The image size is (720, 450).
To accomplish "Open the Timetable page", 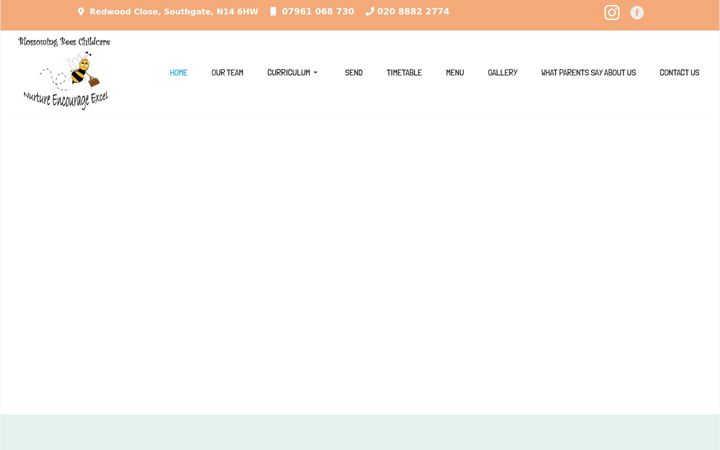I will (404, 73).
